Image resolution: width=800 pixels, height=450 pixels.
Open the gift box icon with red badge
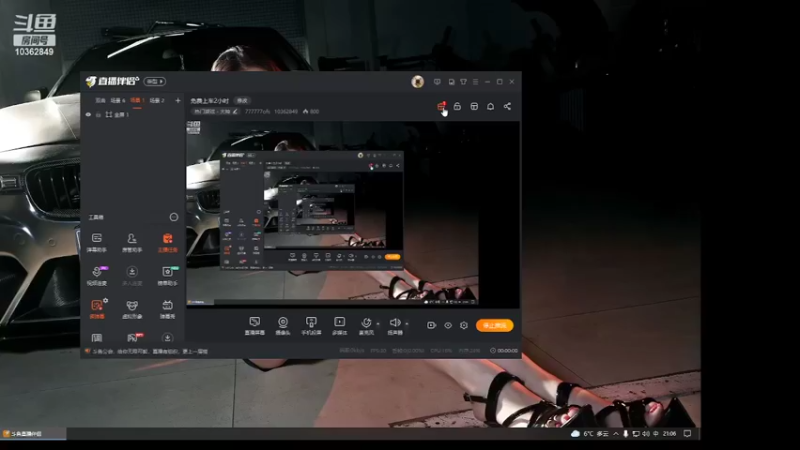point(441,106)
